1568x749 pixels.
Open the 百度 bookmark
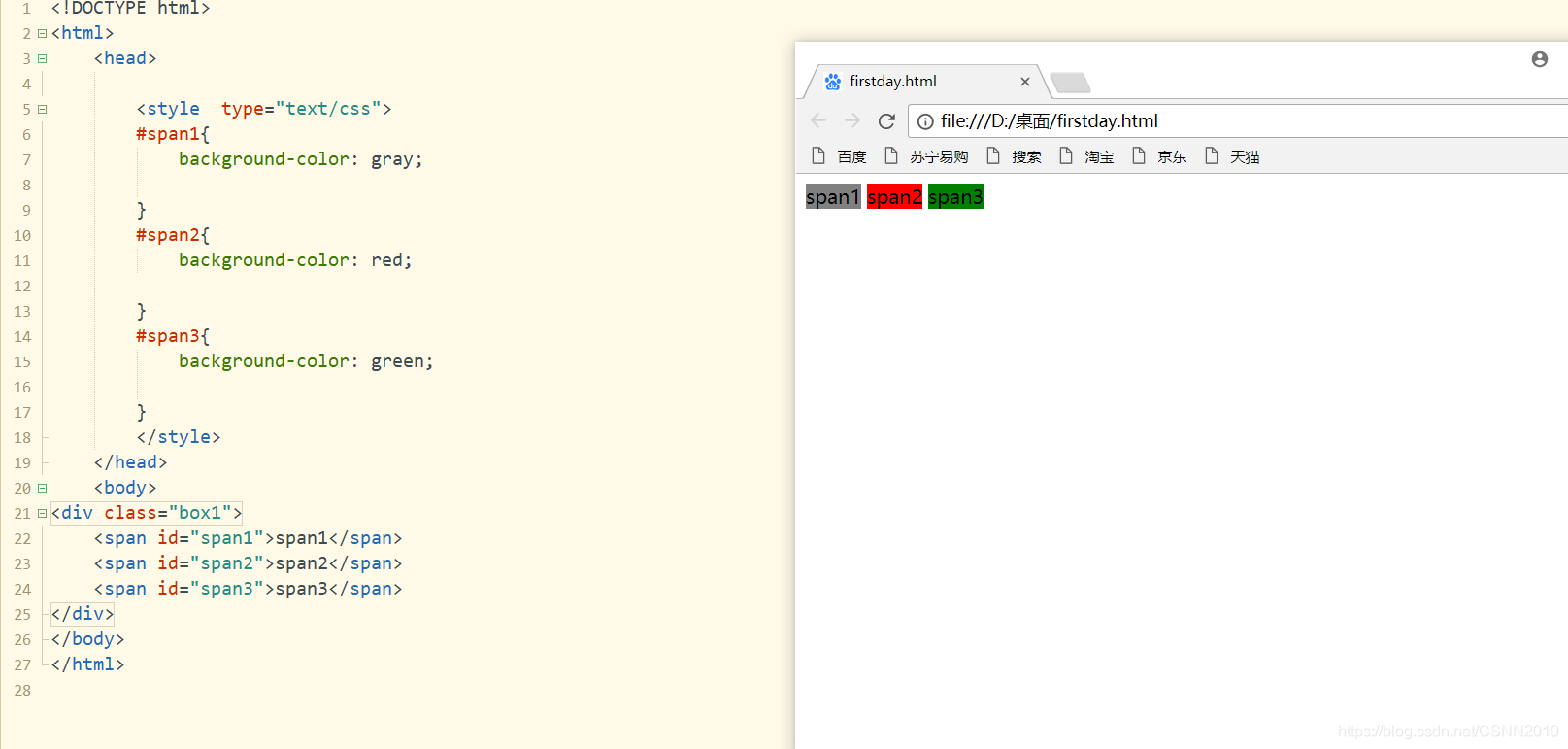(839, 156)
